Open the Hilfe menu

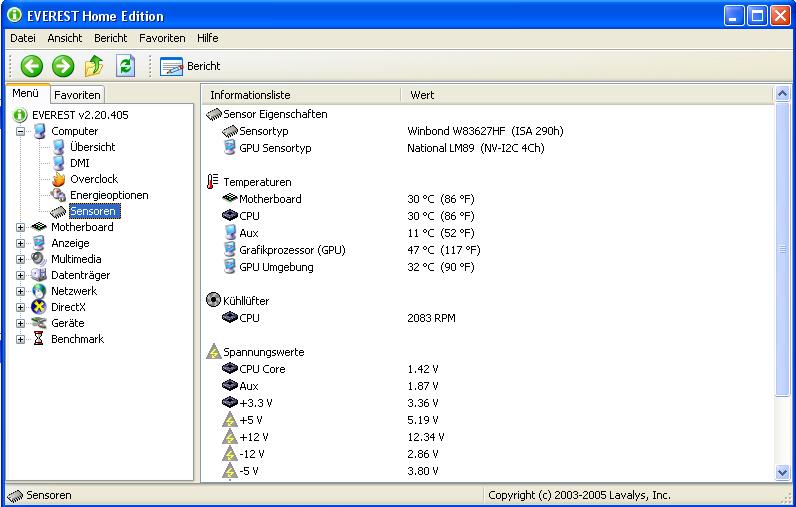click(208, 38)
